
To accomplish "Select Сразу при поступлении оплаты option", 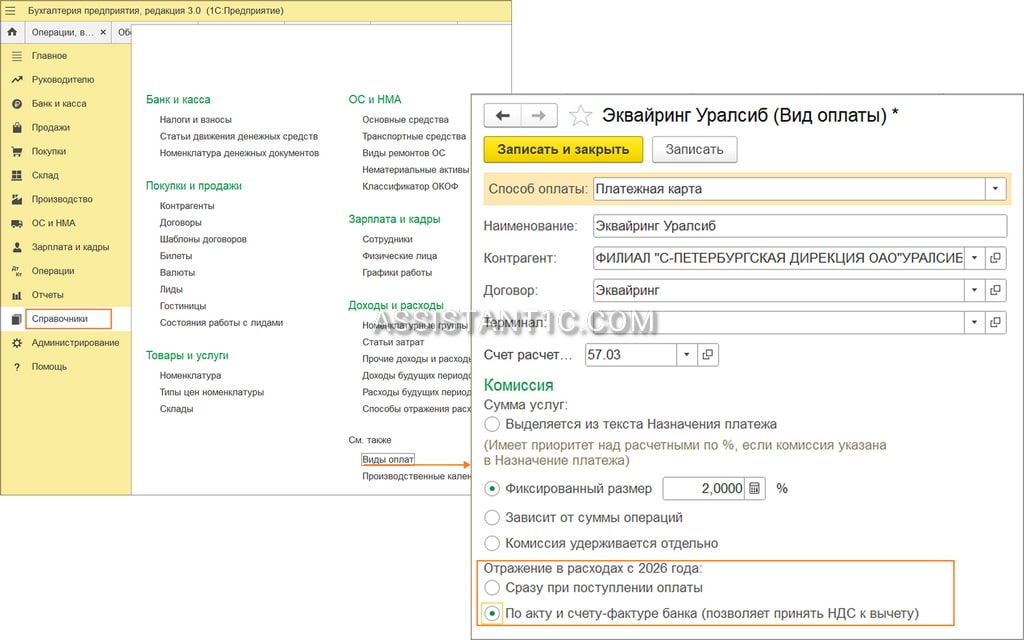I will pyautogui.click(x=492, y=588).
